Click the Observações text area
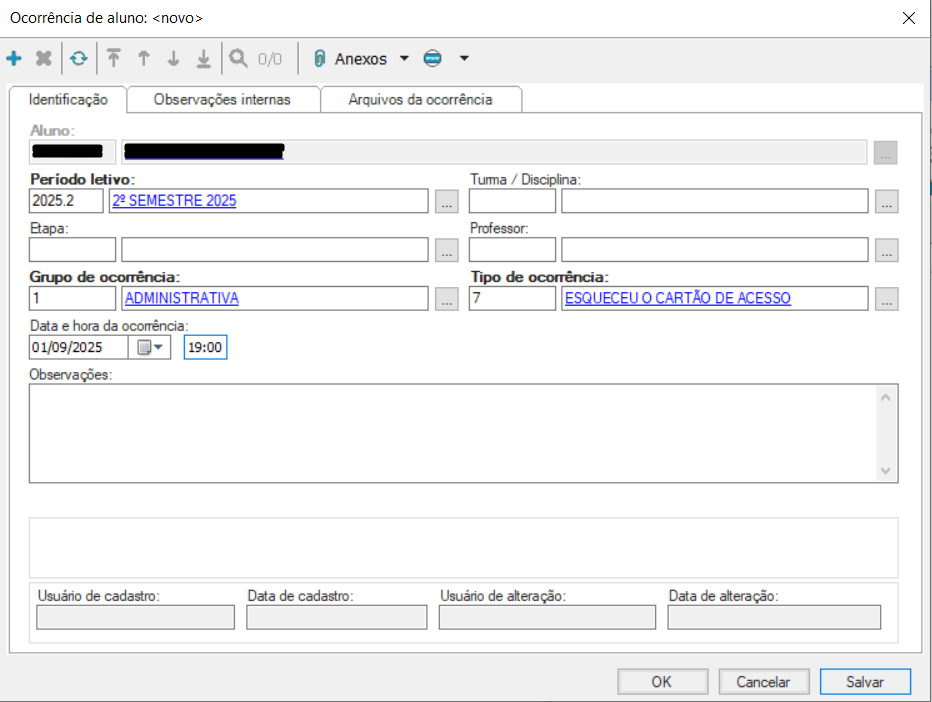 tap(452, 433)
